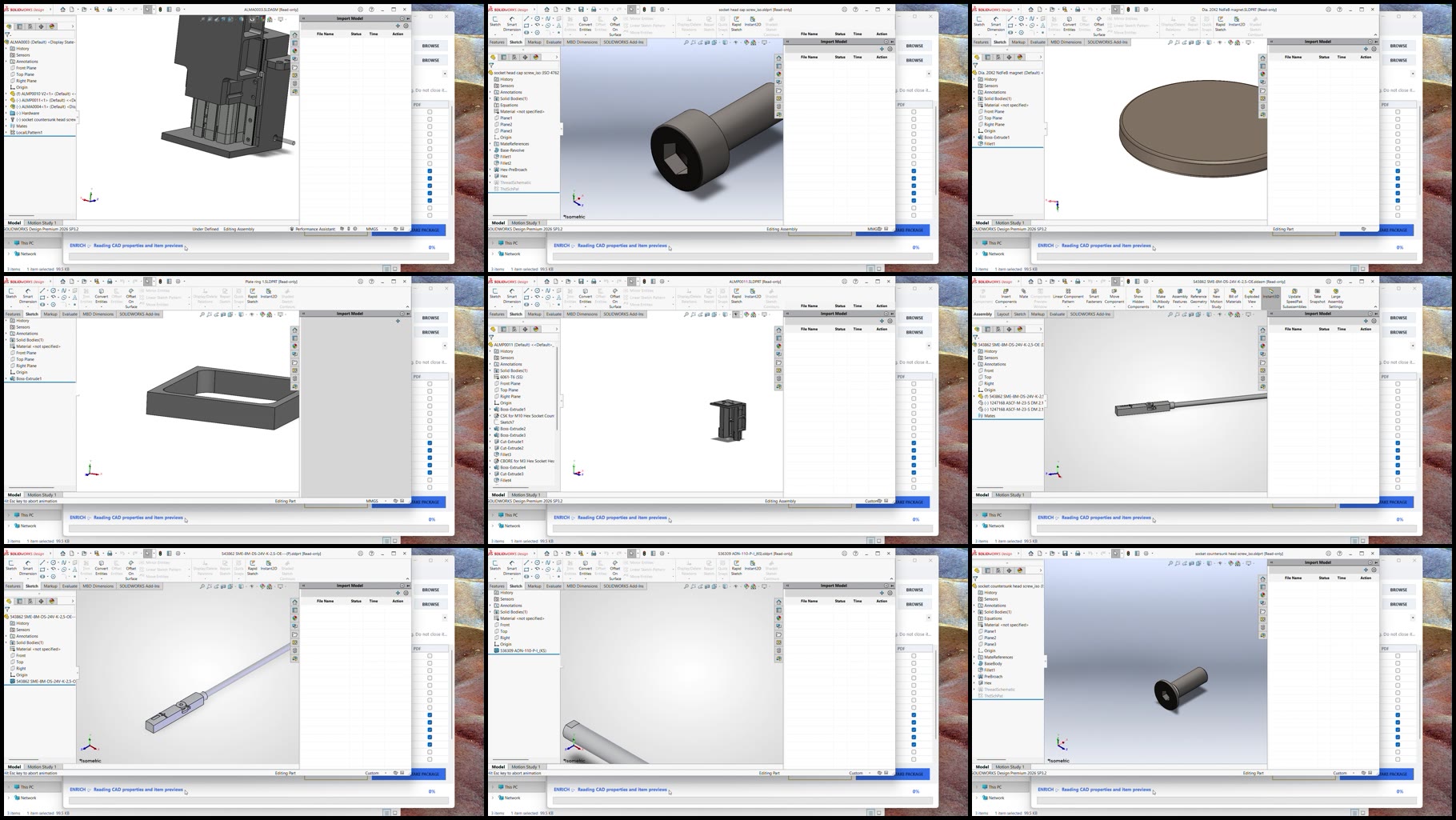The height and width of the screenshot is (820, 1456).
Task: Click Save icon in 536309 ADN-110 title toolbar
Action: coord(581,554)
